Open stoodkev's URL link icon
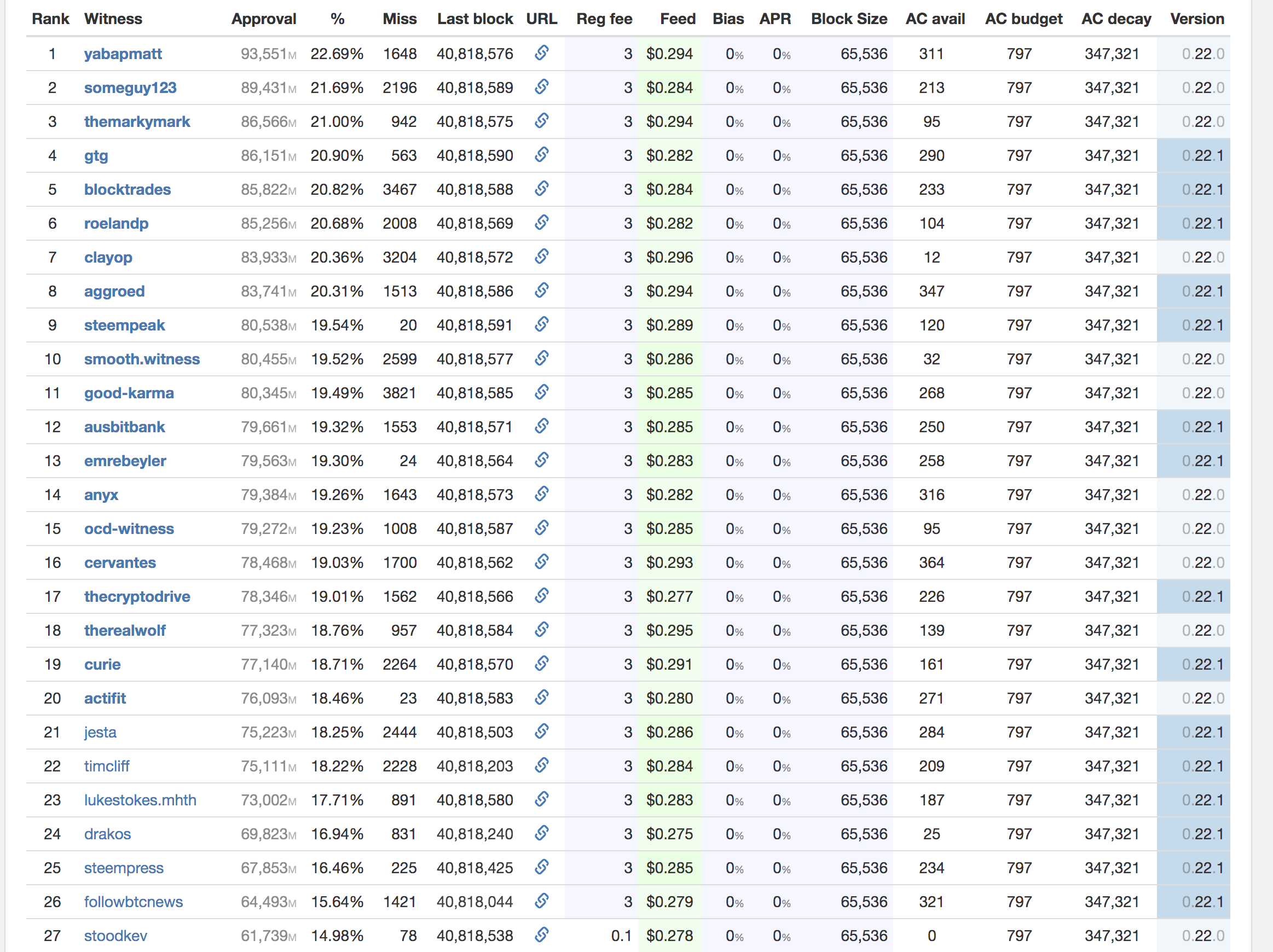The image size is (1273, 952). (541, 936)
